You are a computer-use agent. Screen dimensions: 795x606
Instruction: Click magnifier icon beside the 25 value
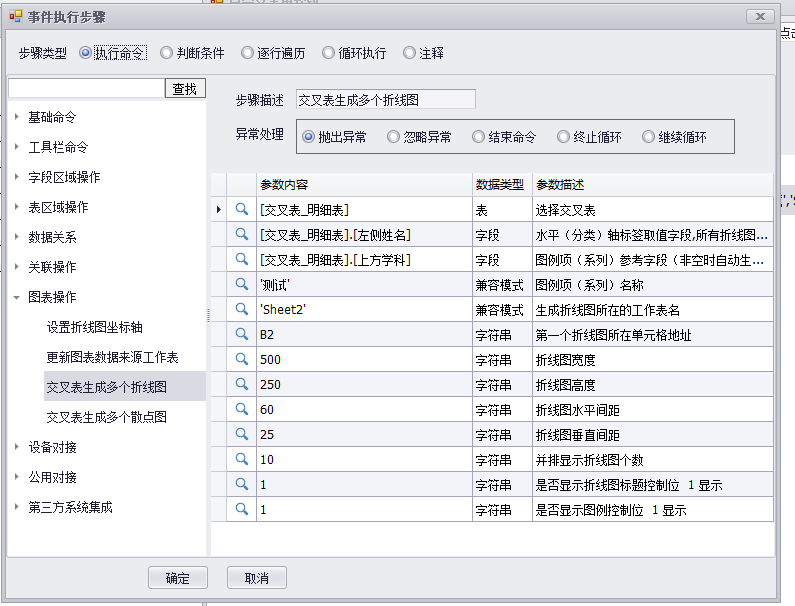(x=241, y=434)
